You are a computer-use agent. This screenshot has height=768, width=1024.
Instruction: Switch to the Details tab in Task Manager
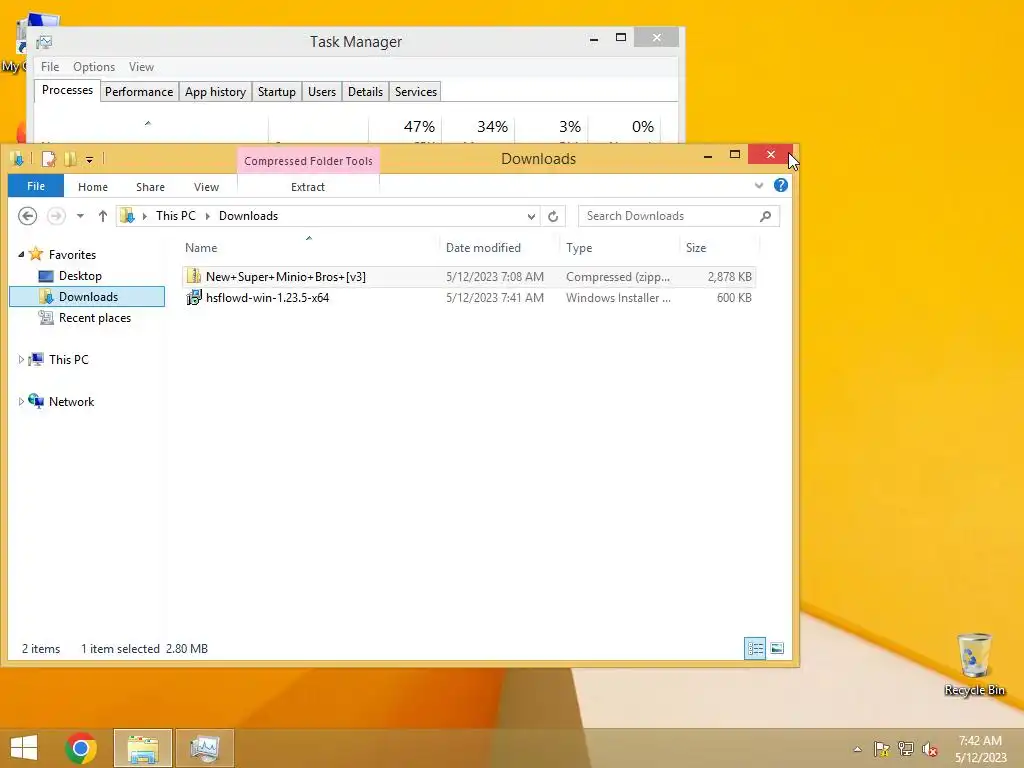[x=365, y=91]
